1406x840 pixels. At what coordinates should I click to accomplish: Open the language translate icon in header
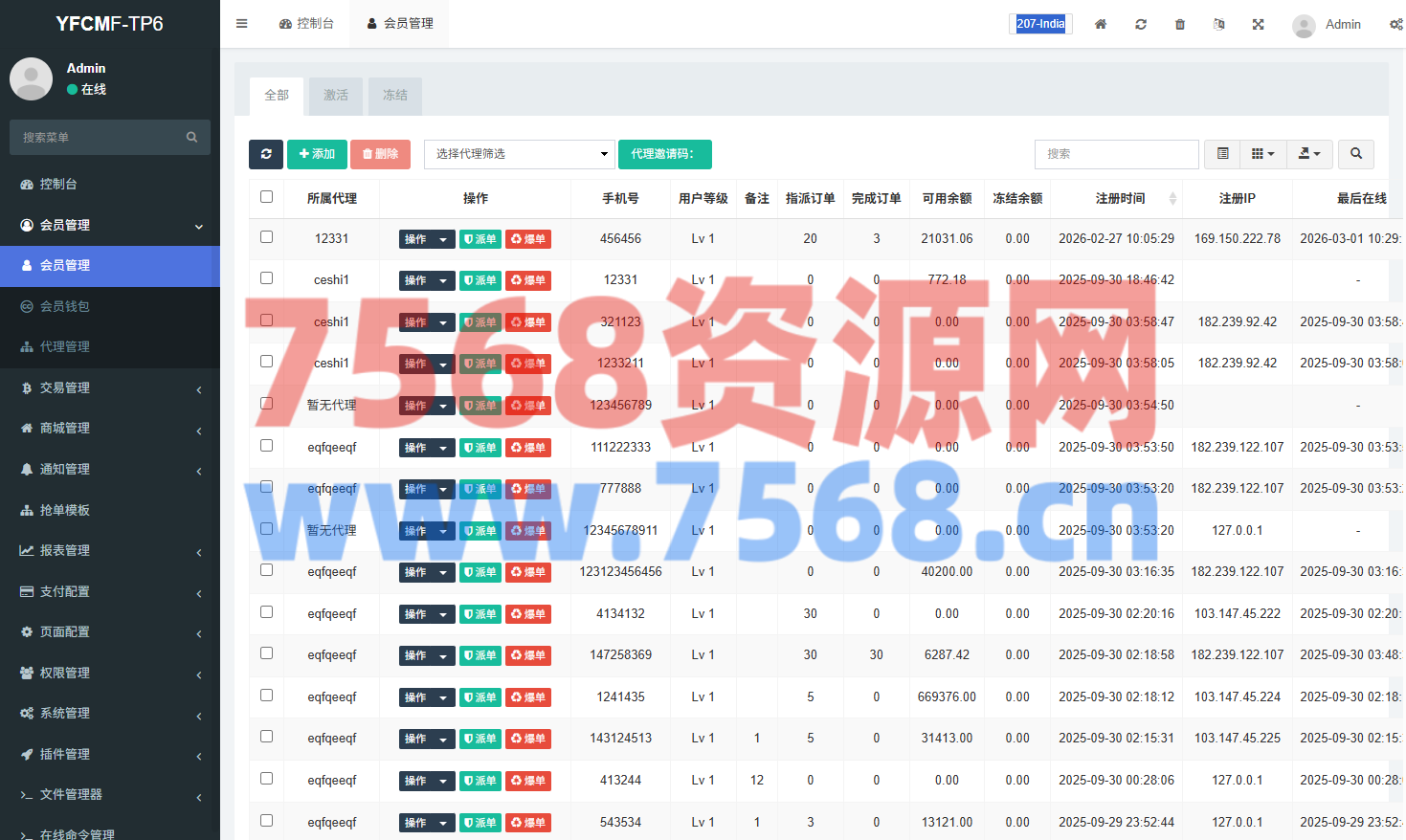(1218, 24)
